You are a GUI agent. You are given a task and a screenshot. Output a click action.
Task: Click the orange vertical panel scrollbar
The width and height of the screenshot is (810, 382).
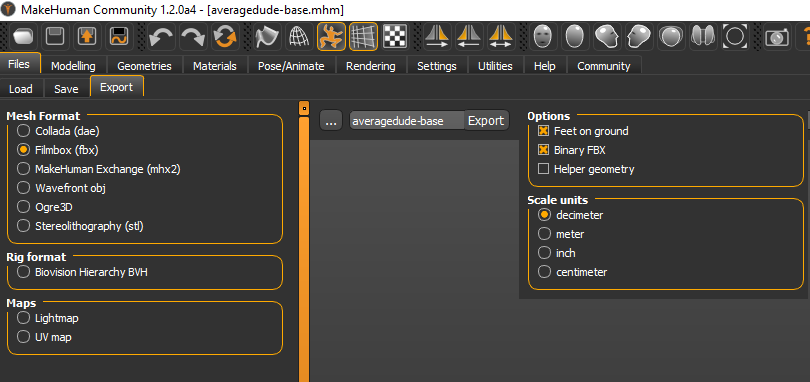(304, 248)
